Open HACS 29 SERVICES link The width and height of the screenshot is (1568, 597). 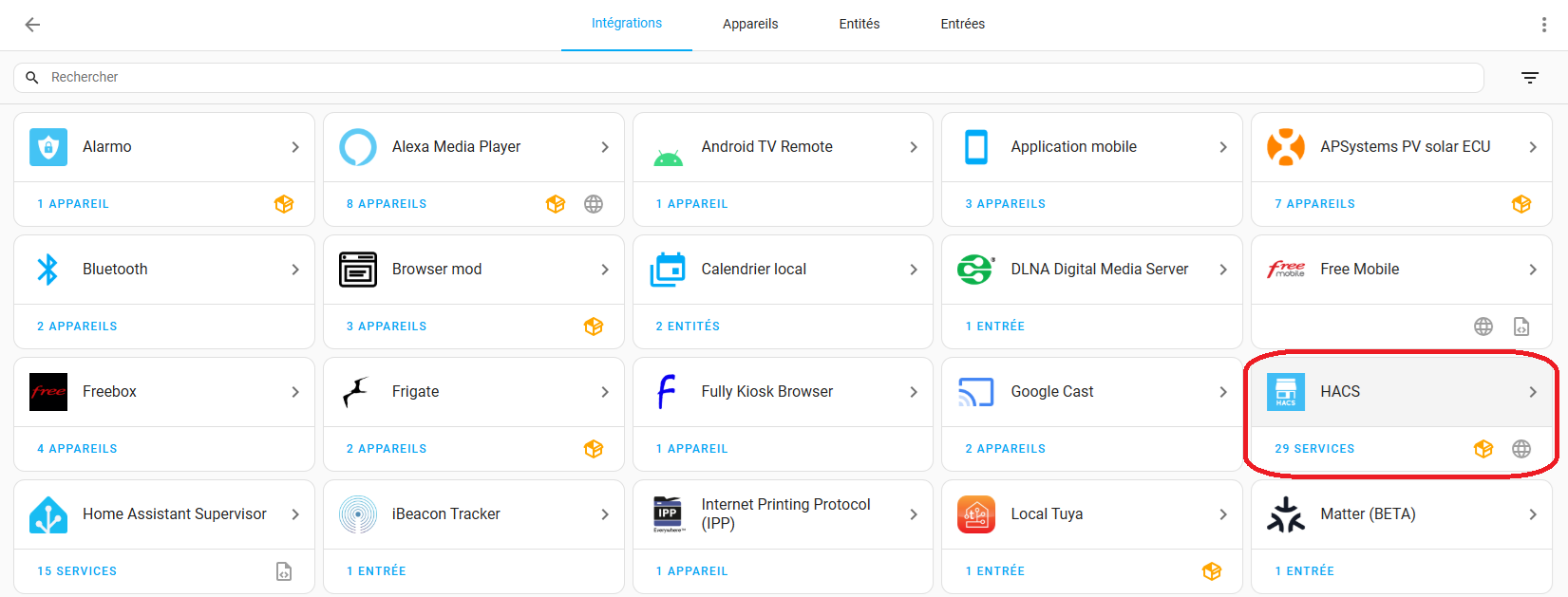pos(1315,449)
